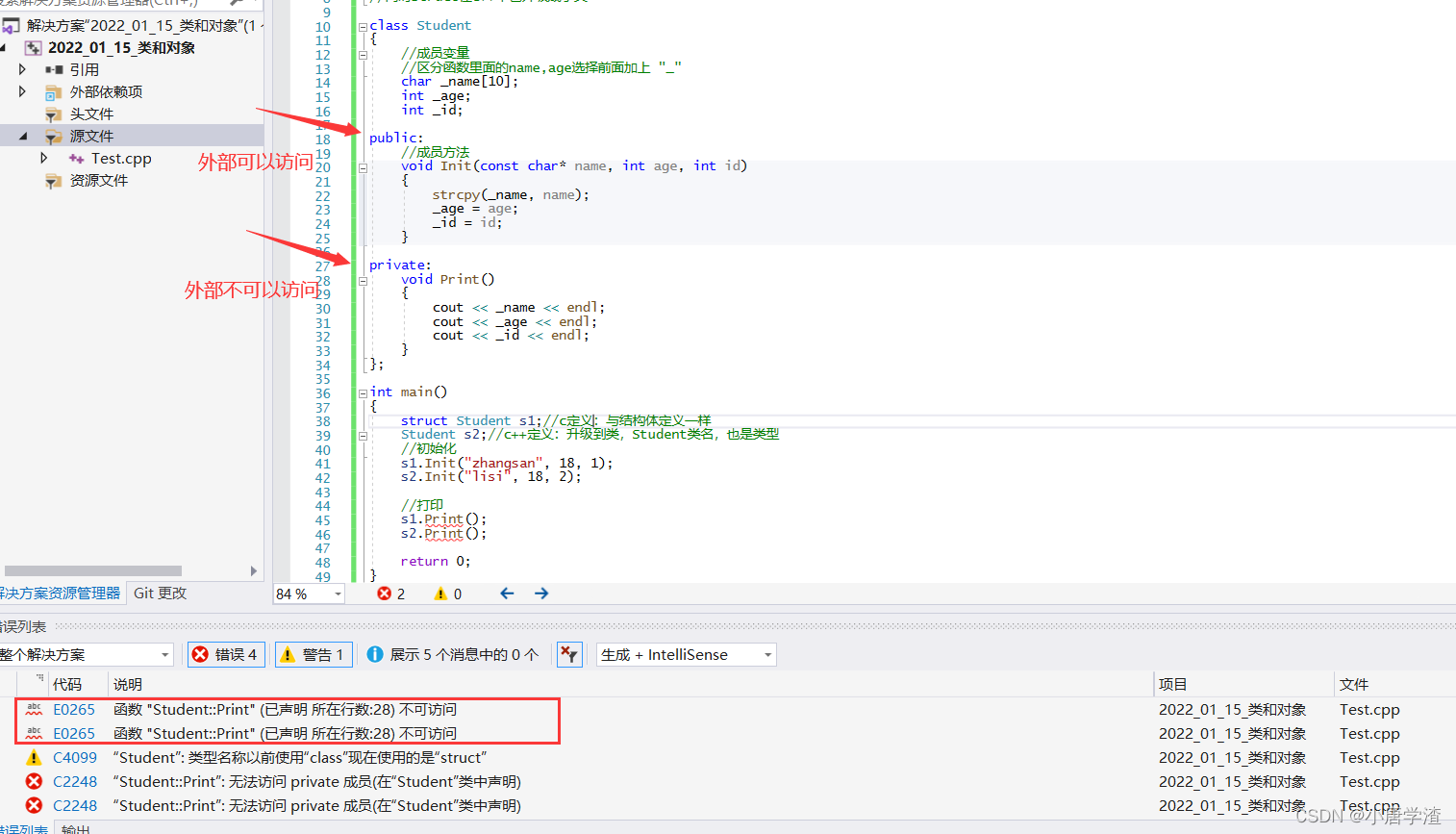Screen dimensions: 1456x834
Task: Click the 外部依赖项 folder icon
Action: pos(55,92)
